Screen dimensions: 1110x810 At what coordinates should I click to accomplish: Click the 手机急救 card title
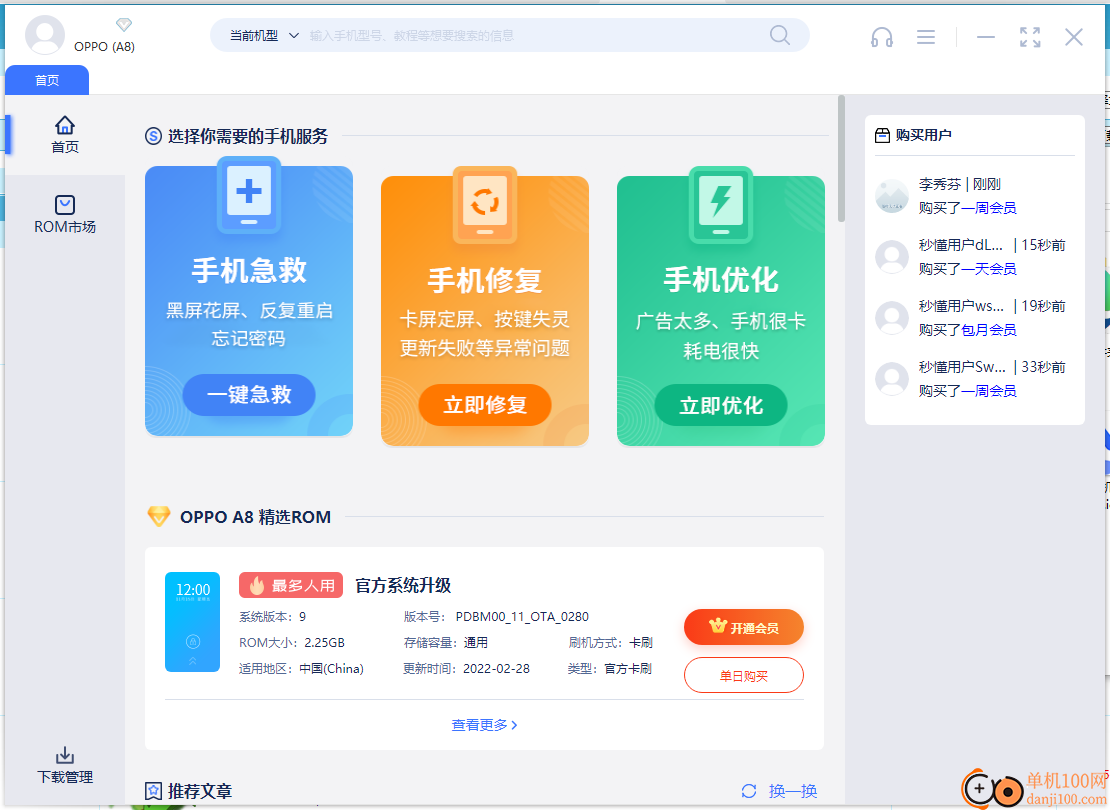click(248, 270)
